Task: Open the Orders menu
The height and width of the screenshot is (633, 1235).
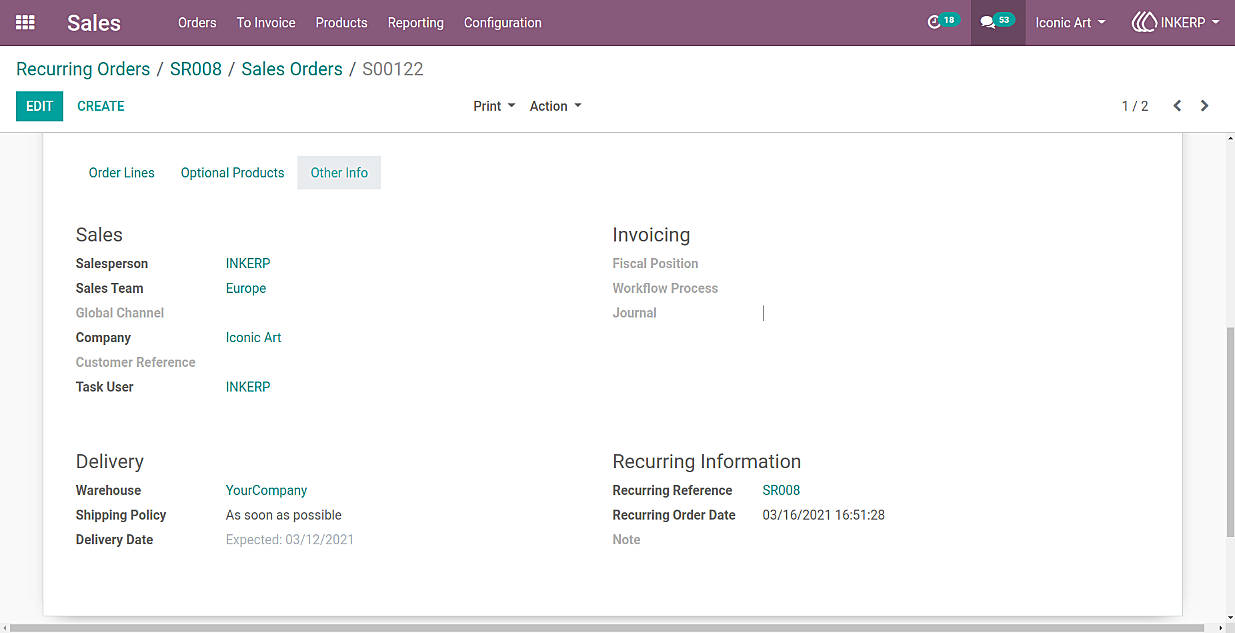Action: point(197,22)
